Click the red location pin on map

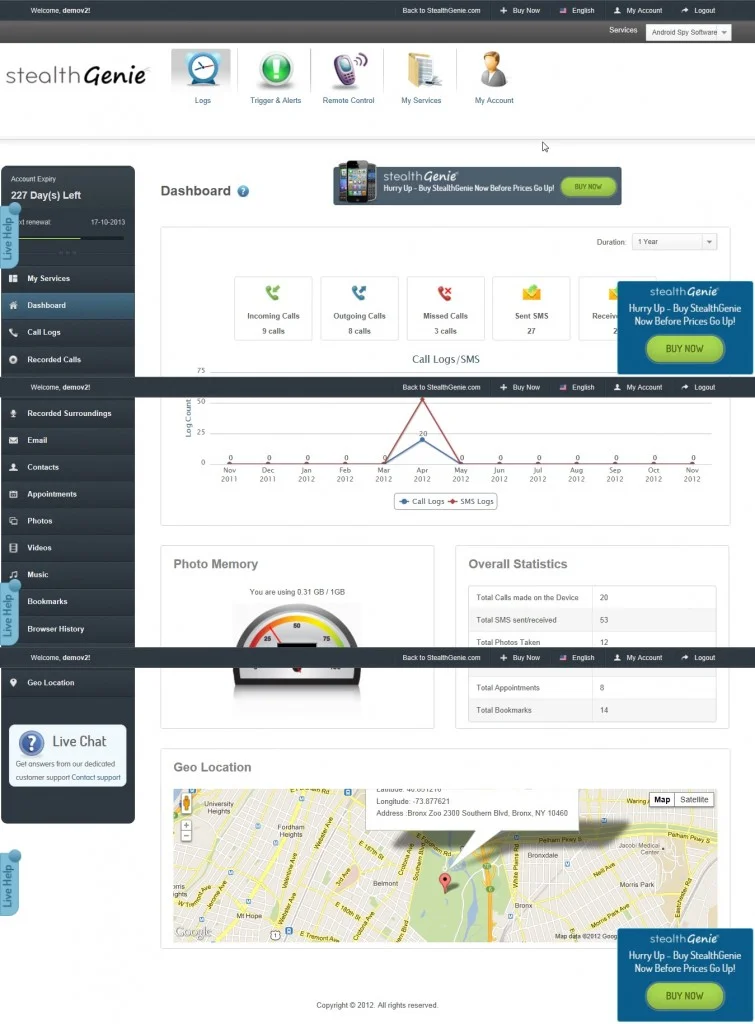tap(446, 881)
